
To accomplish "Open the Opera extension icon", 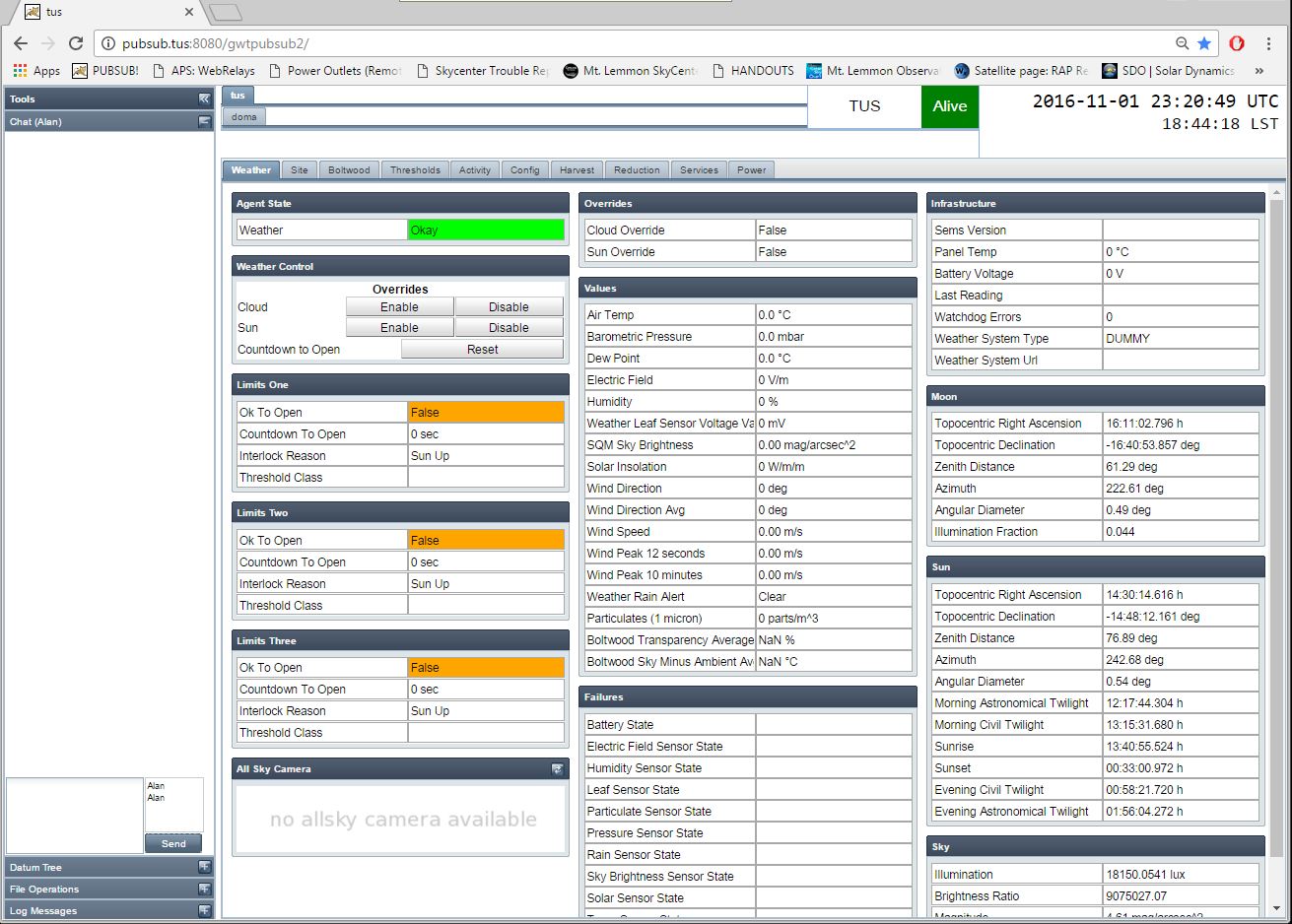I will click(x=1237, y=43).
